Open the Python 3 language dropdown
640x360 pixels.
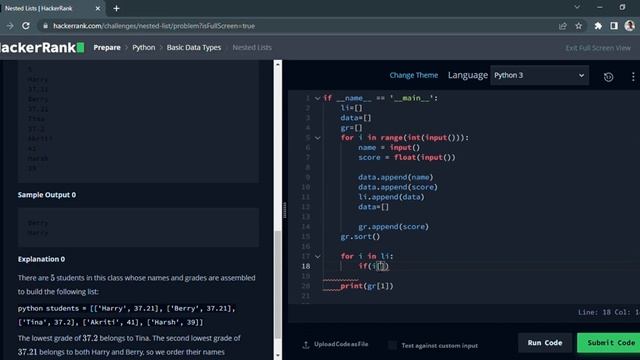coord(539,75)
